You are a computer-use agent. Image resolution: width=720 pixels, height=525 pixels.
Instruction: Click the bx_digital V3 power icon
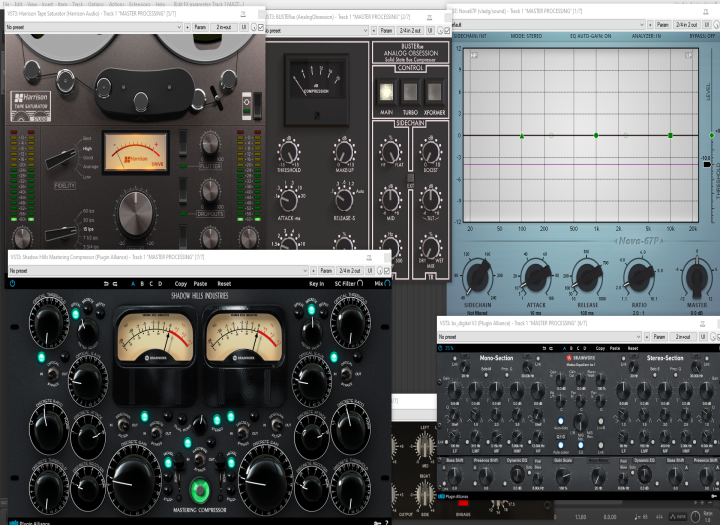(x=441, y=348)
